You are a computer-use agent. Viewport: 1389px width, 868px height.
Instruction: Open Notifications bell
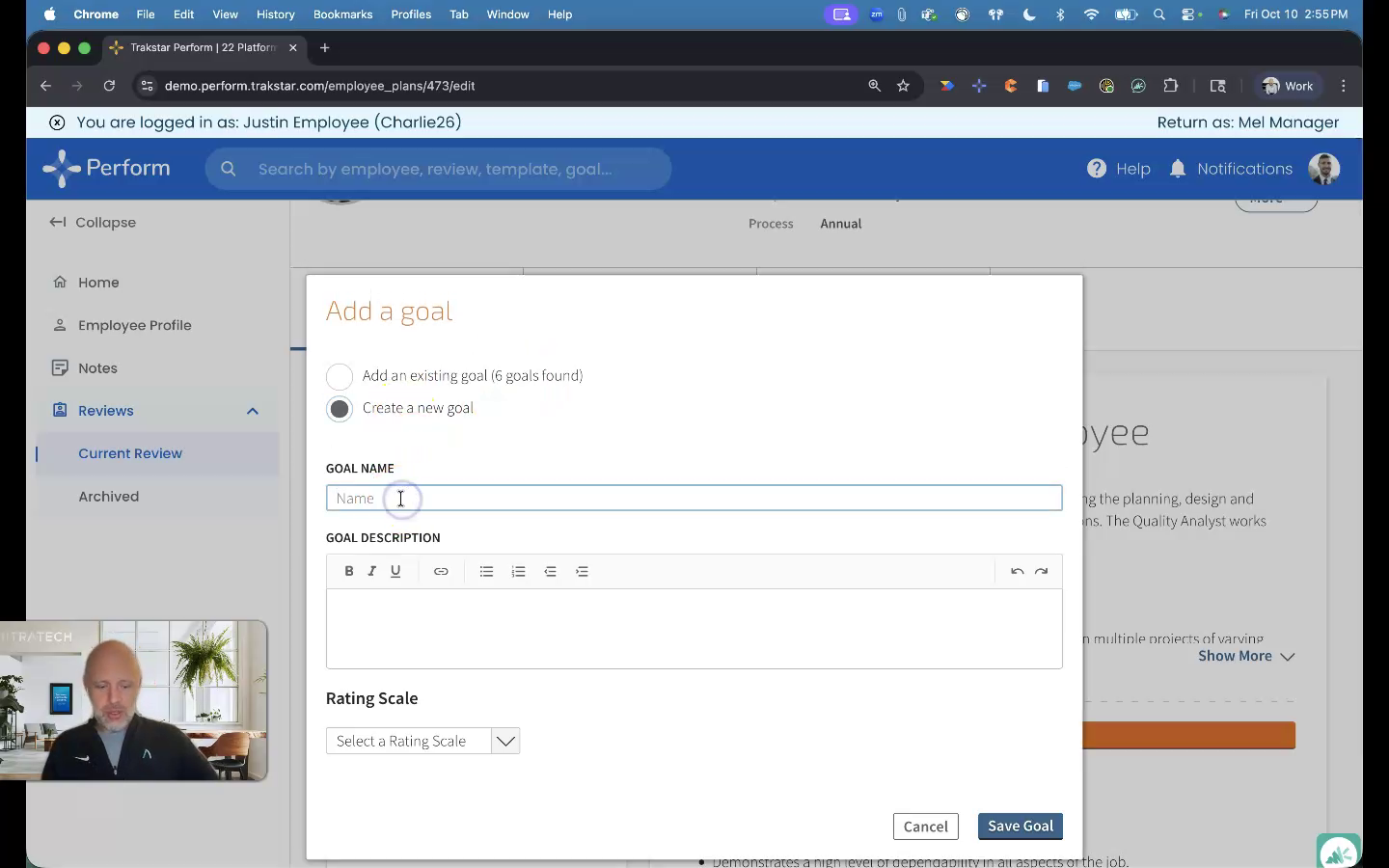[1178, 169]
